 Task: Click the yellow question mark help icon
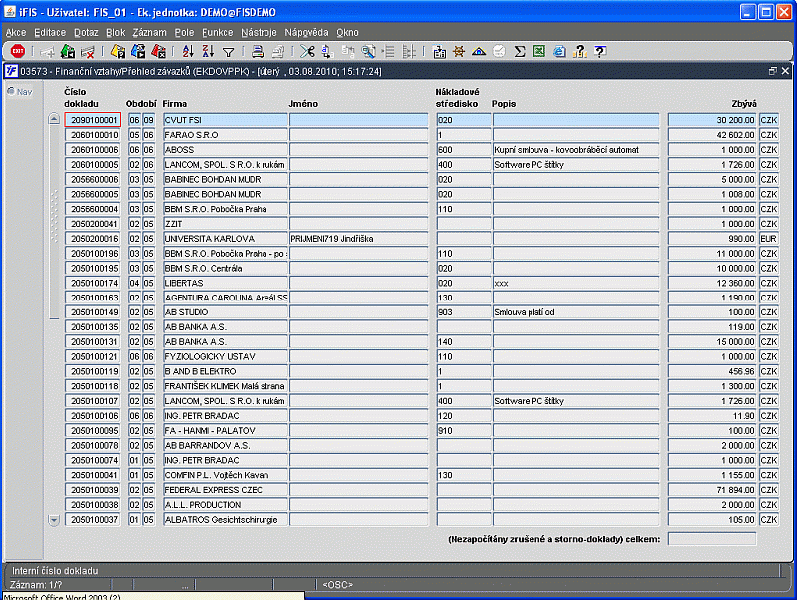coord(579,51)
